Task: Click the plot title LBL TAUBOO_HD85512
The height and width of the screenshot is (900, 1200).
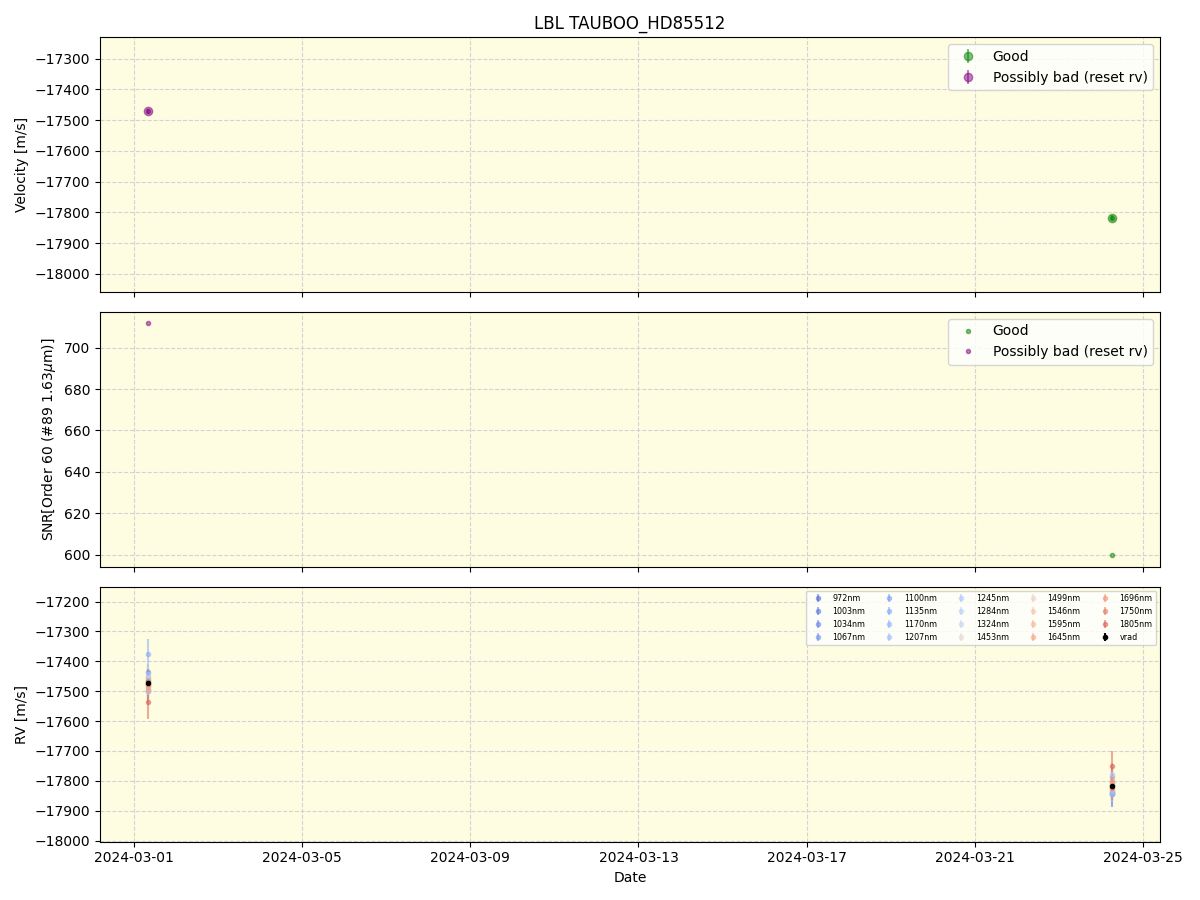Action: pyautogui.click(x=629, y=23)
